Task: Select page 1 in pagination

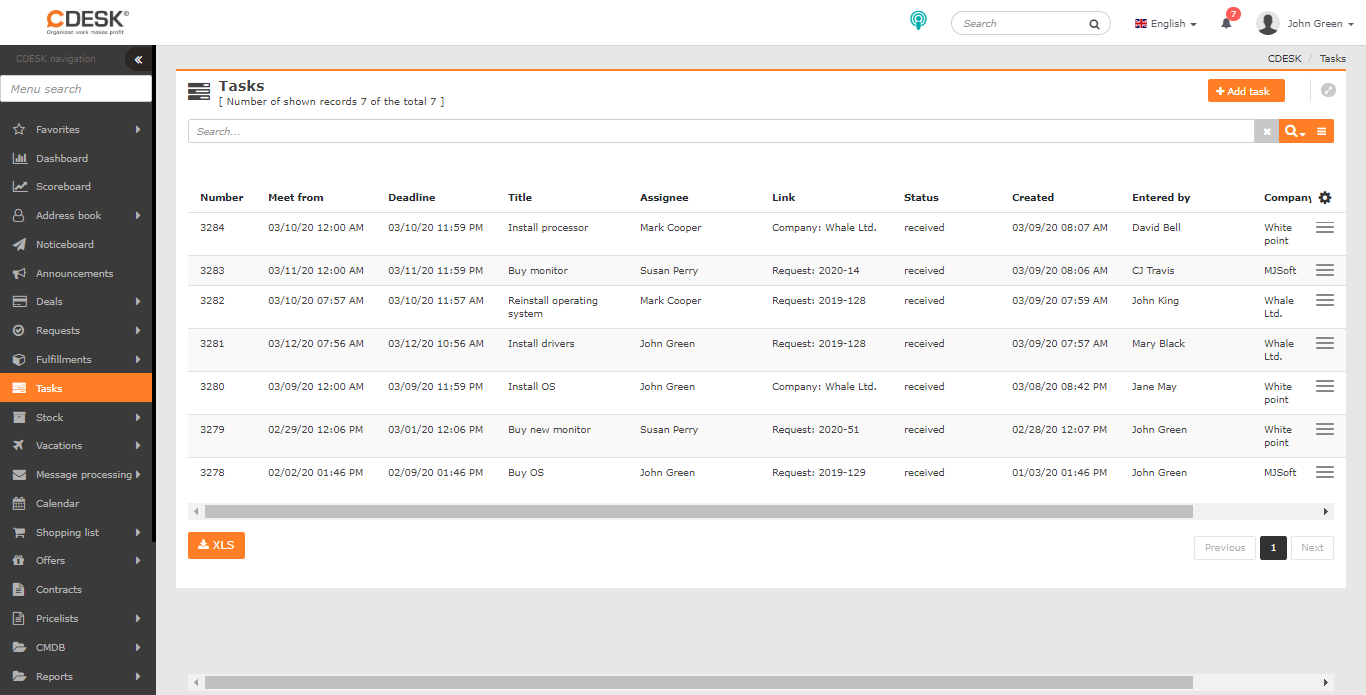Action: pyautogui.click(x=1273, y=547)
